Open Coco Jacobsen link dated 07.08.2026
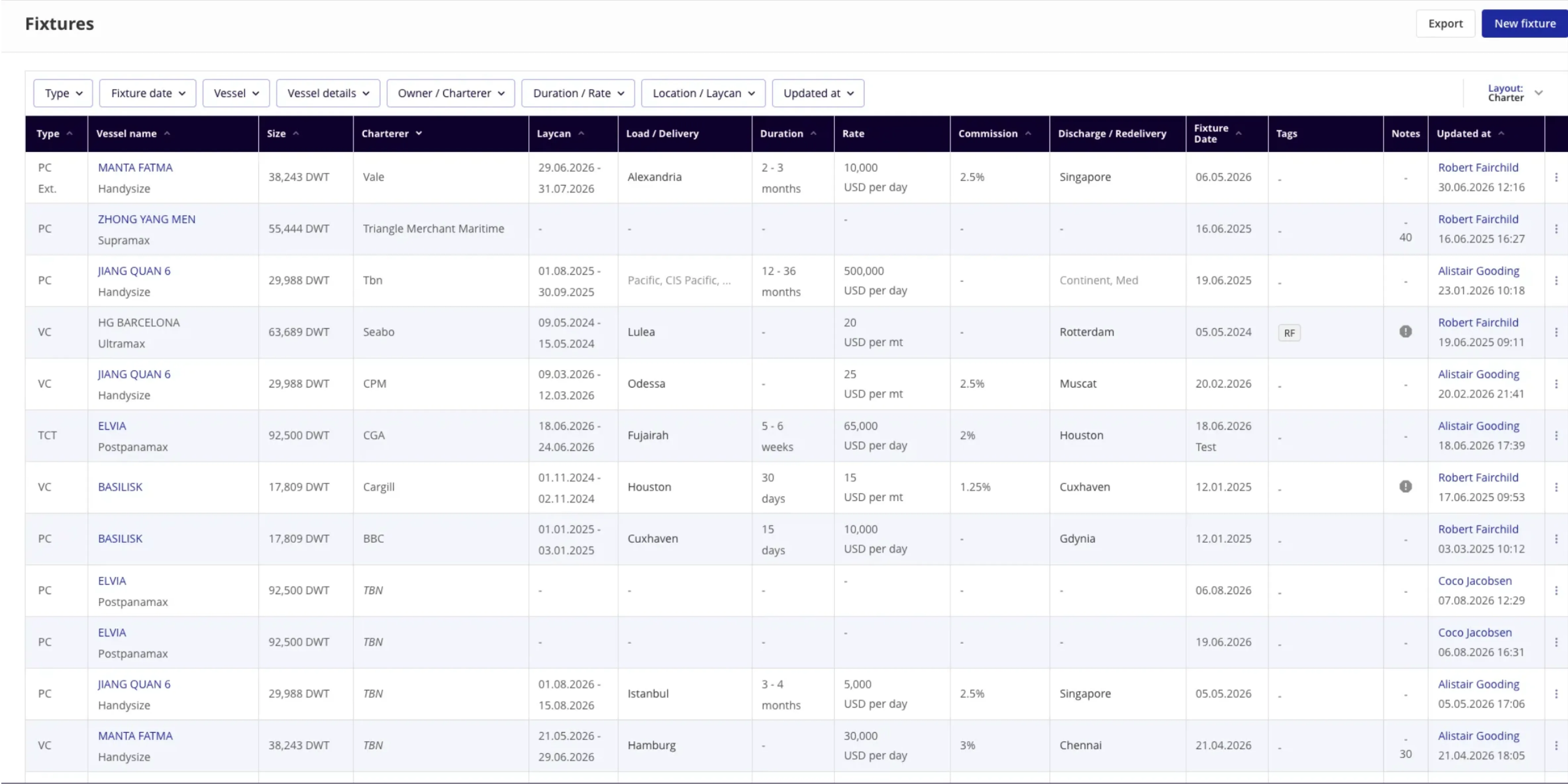Screen dimensions: 1568x784 click(1475, 581)
